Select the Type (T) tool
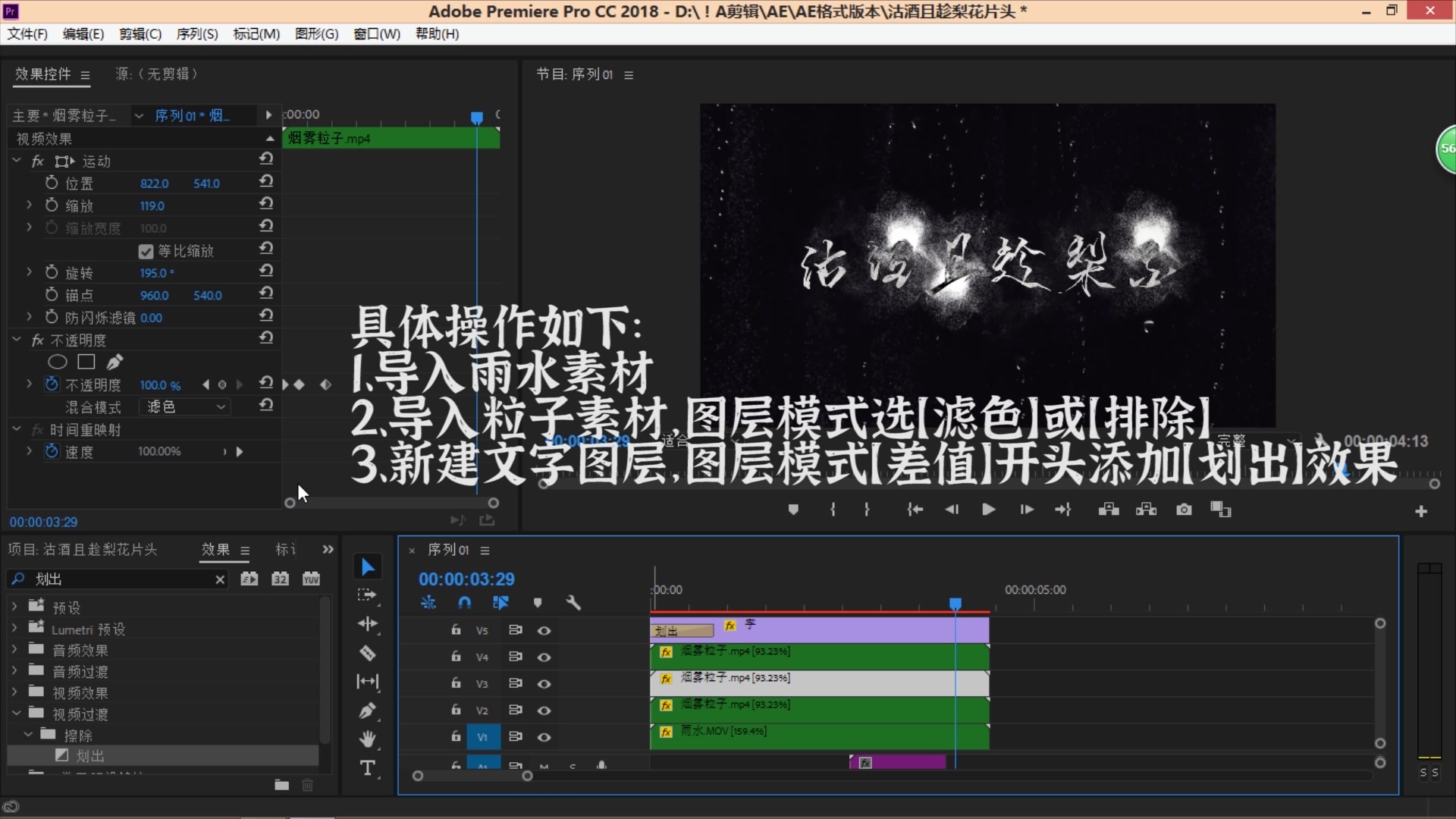This screenshot has height=819, width=1456. (x=368, y=768)
